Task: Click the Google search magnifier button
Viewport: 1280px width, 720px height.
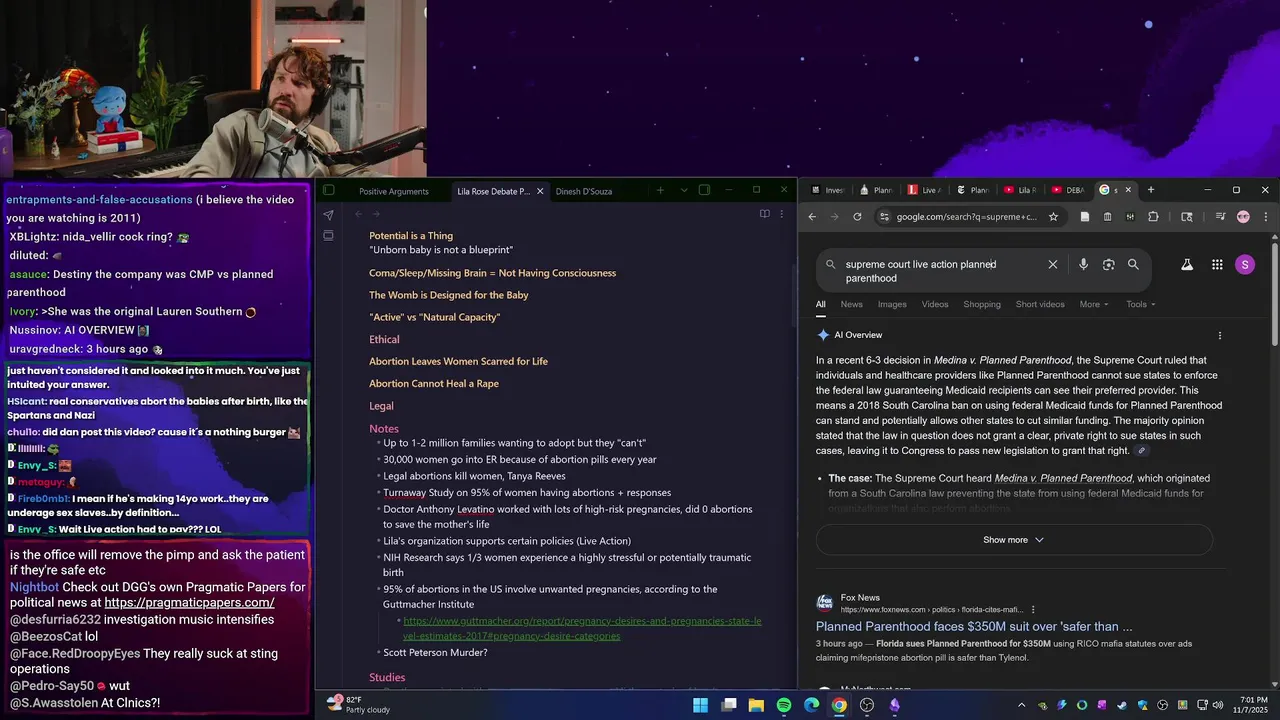Action: click(1133, 265)
